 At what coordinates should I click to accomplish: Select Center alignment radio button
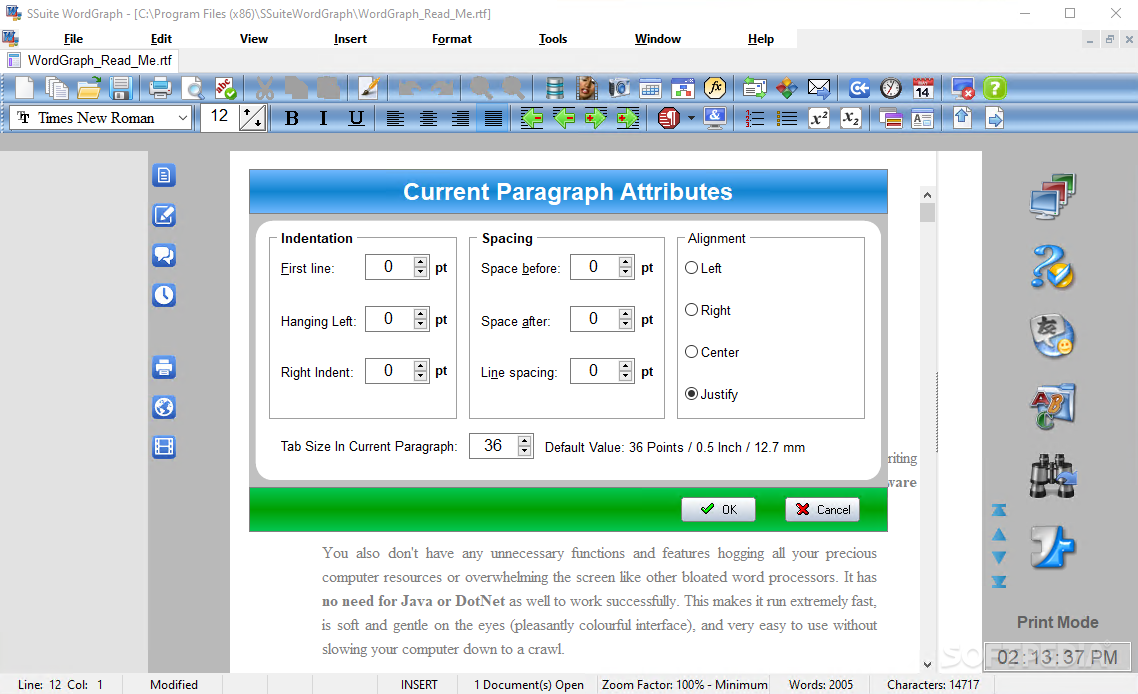tap(692, 352)
